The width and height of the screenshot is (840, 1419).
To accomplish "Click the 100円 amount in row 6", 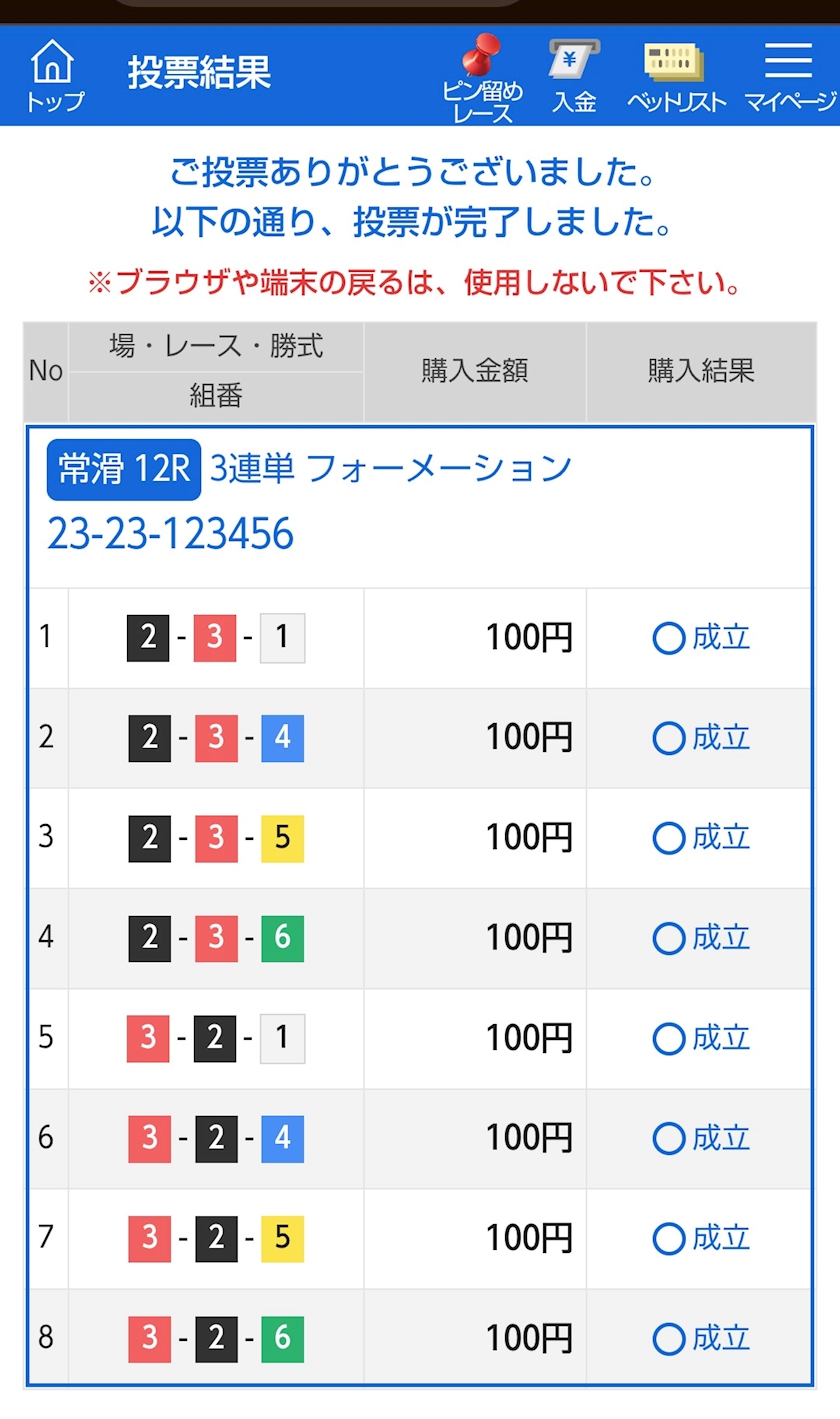I will [x=529, y=1138].
